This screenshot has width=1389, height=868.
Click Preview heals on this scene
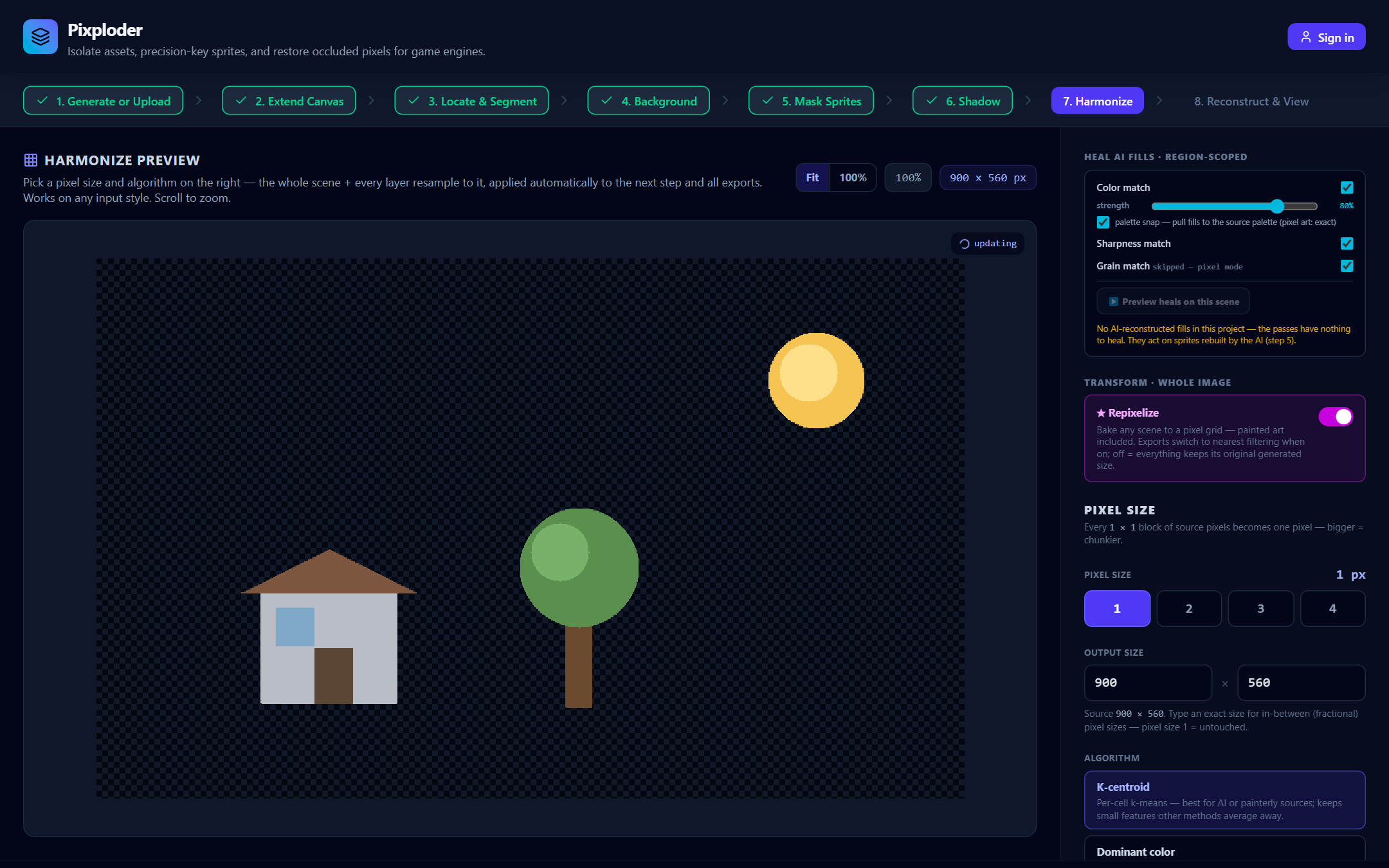(x=1174, y=302)
